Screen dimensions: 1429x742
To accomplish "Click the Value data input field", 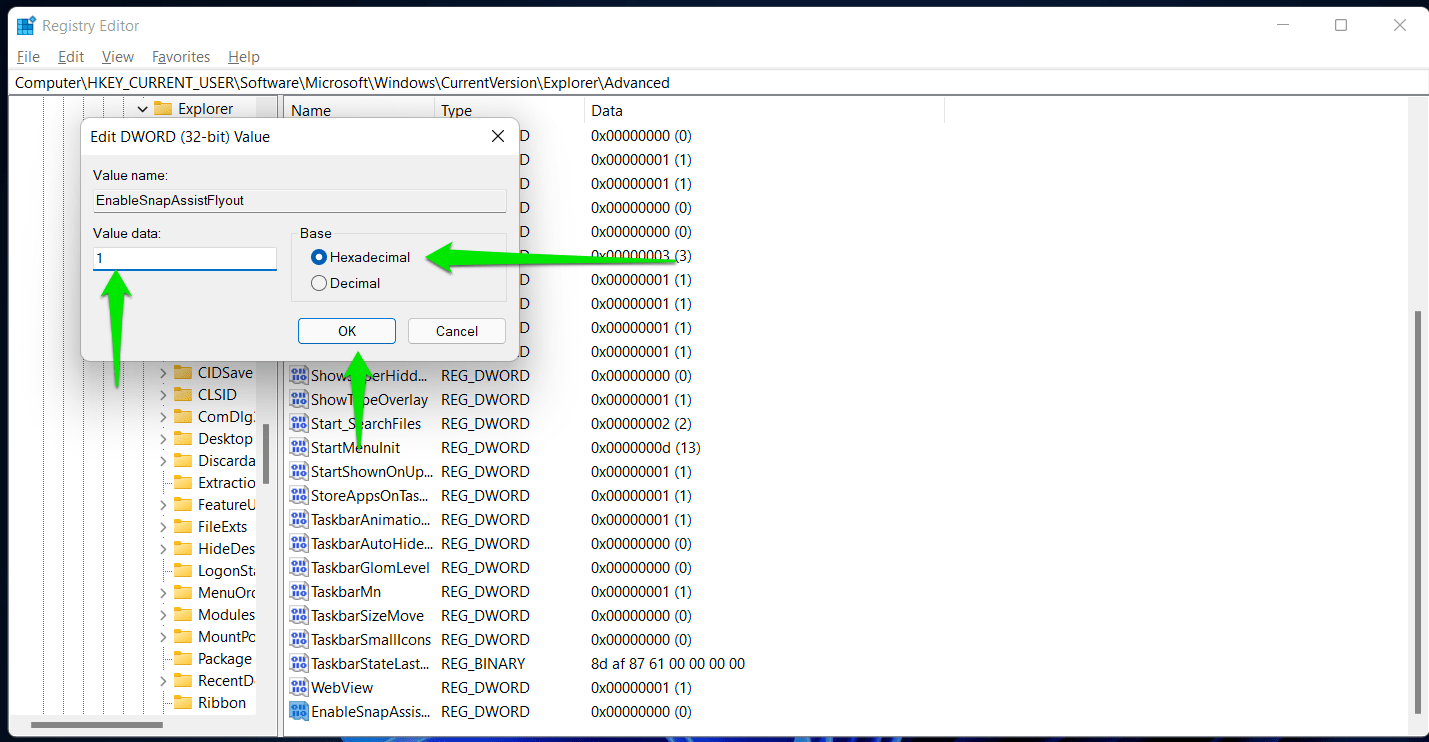I will tap(185, 259).
